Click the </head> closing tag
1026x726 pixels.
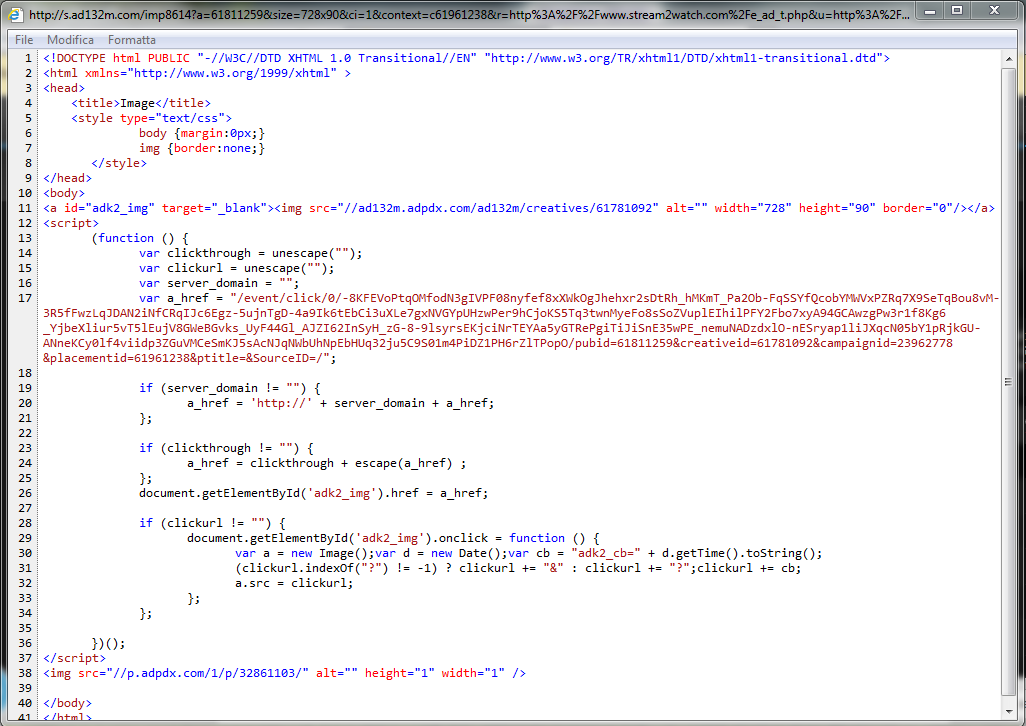pyautogui.click(x=67, y=179)
